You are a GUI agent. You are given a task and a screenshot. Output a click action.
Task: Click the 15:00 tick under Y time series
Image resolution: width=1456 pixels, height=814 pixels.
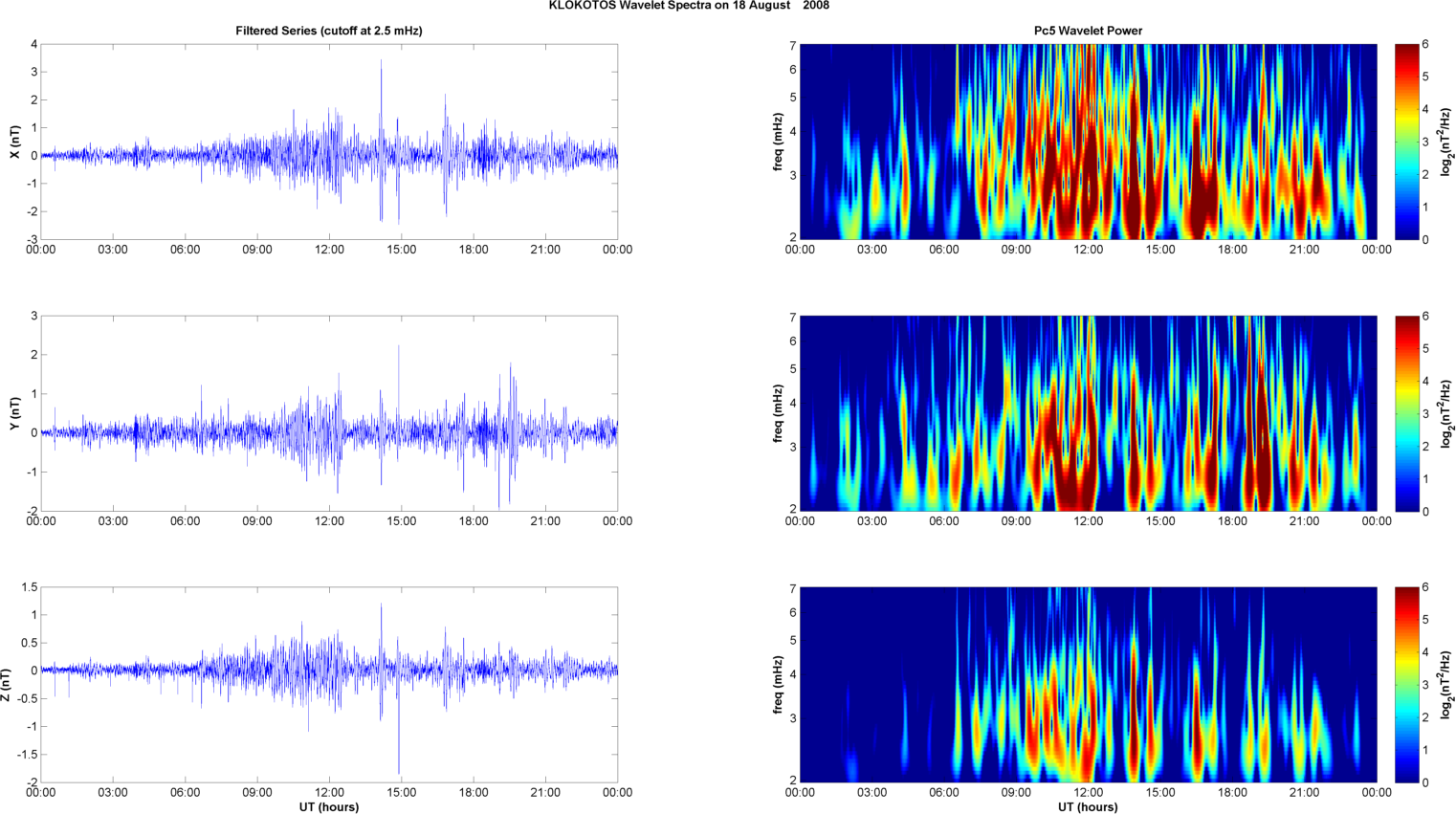click(x=401, y=521)
